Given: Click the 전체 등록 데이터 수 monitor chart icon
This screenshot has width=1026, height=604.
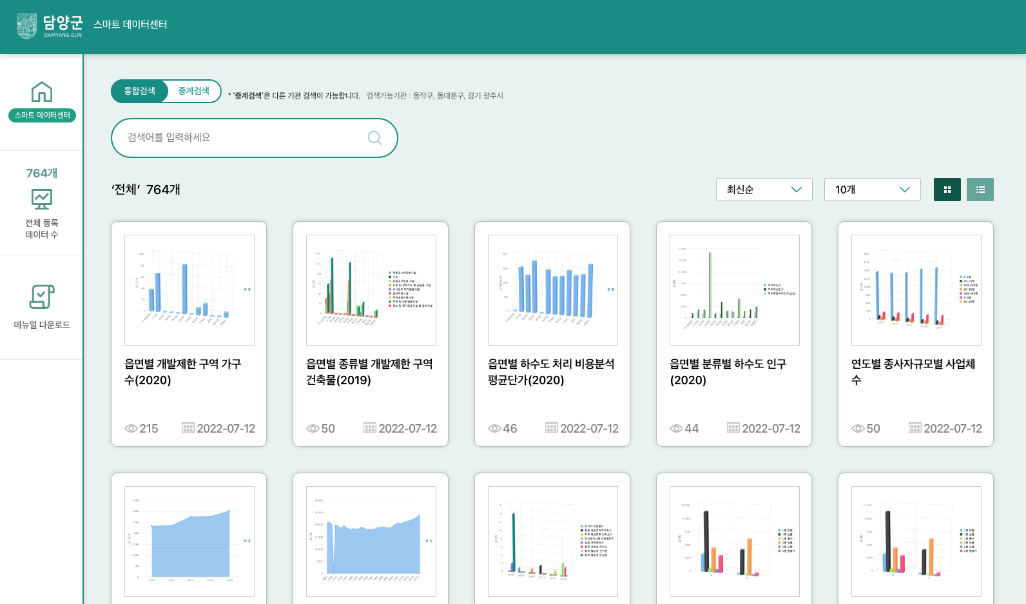Looking at the screenshot, I should (x=41, y=201).
